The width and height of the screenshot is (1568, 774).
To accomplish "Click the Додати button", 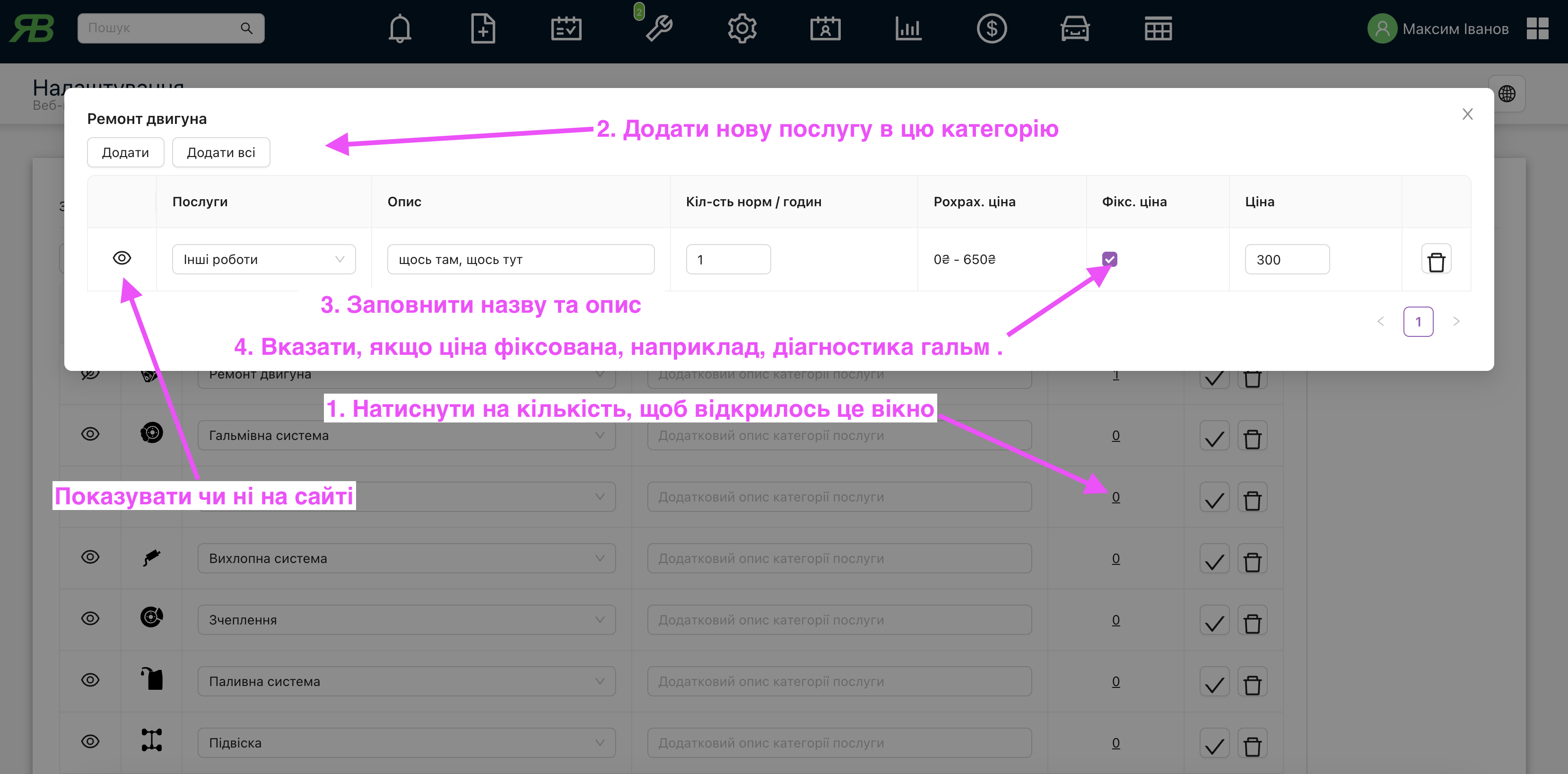I will (x=125, y=152).
